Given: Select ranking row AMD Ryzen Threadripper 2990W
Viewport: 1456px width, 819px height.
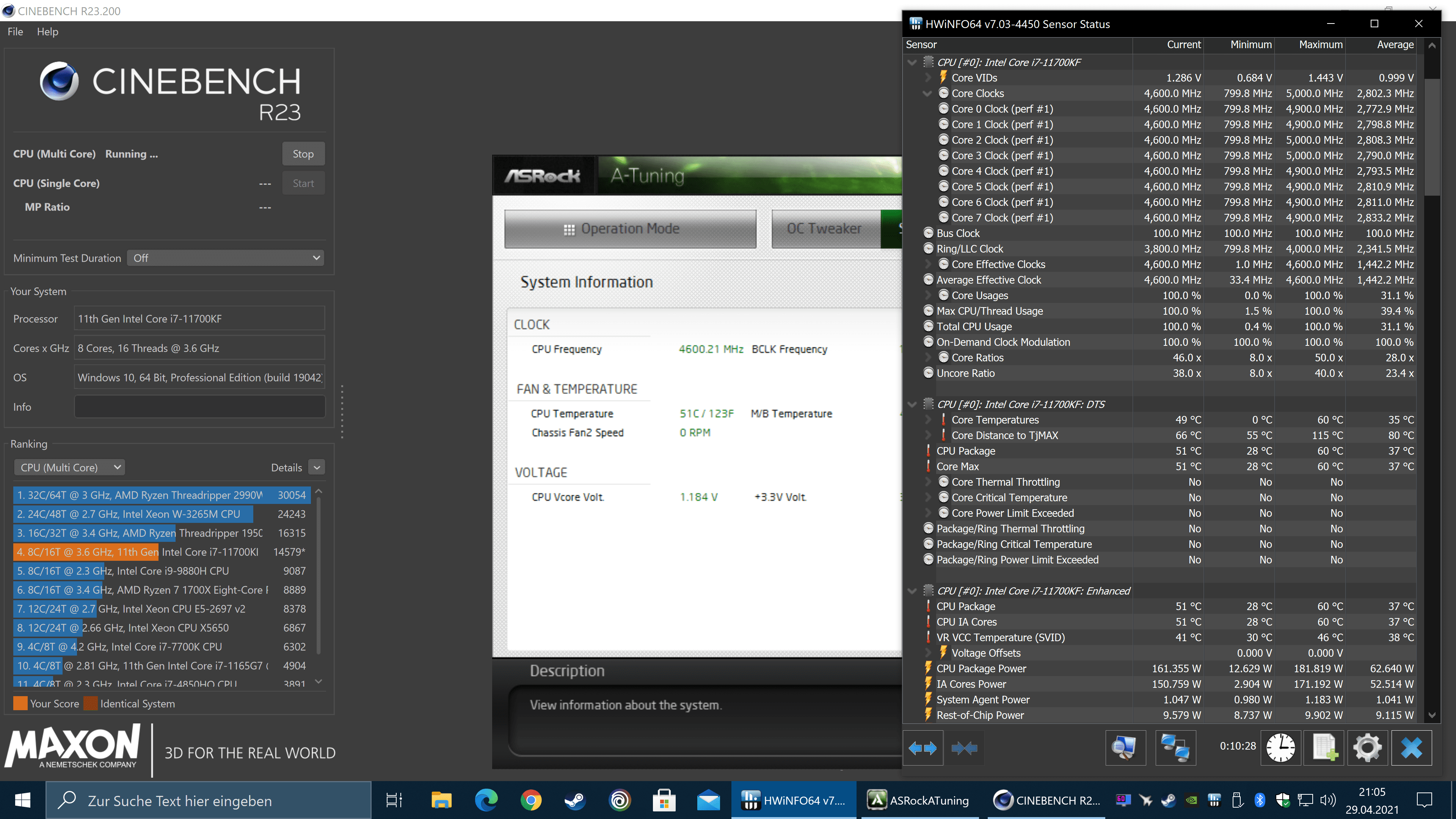Looking at the screenshot, I should coord(162,495).
